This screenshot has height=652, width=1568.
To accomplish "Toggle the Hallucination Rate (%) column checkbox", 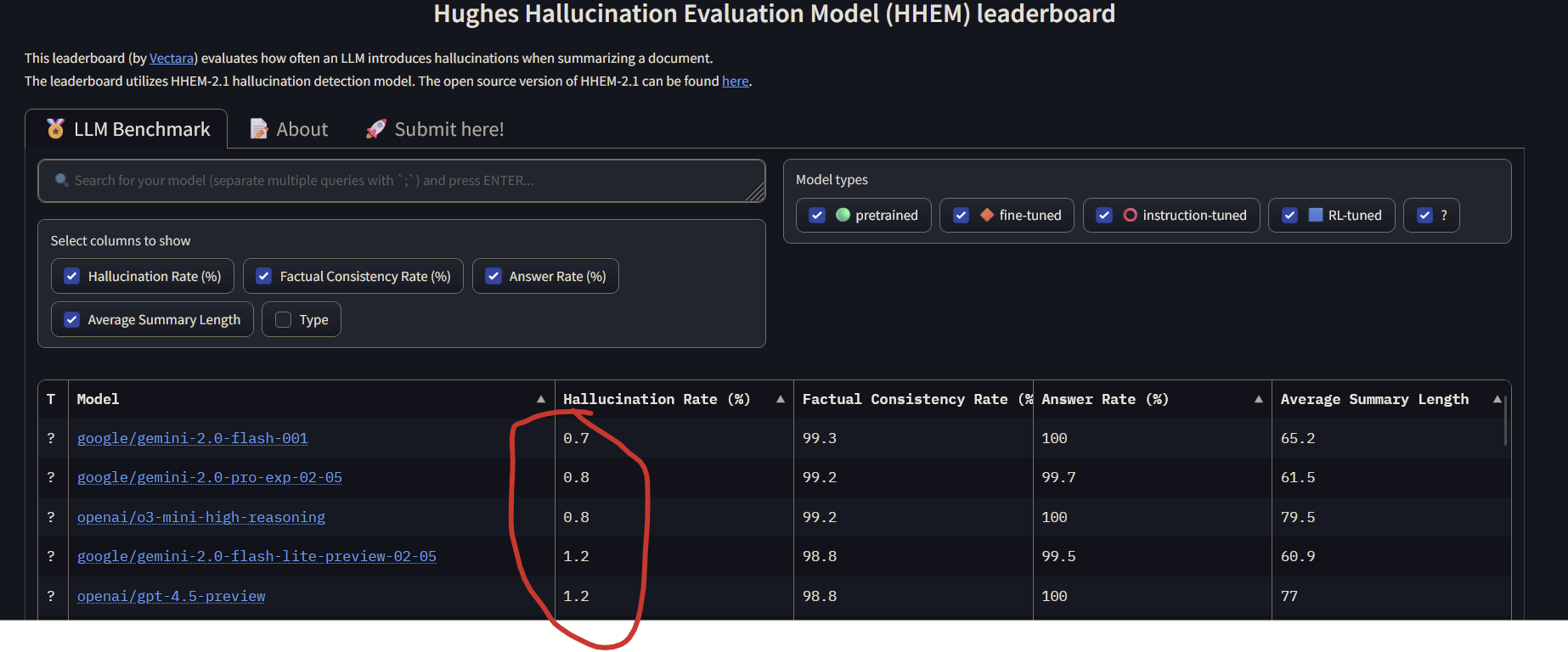I will click(72, 276).
